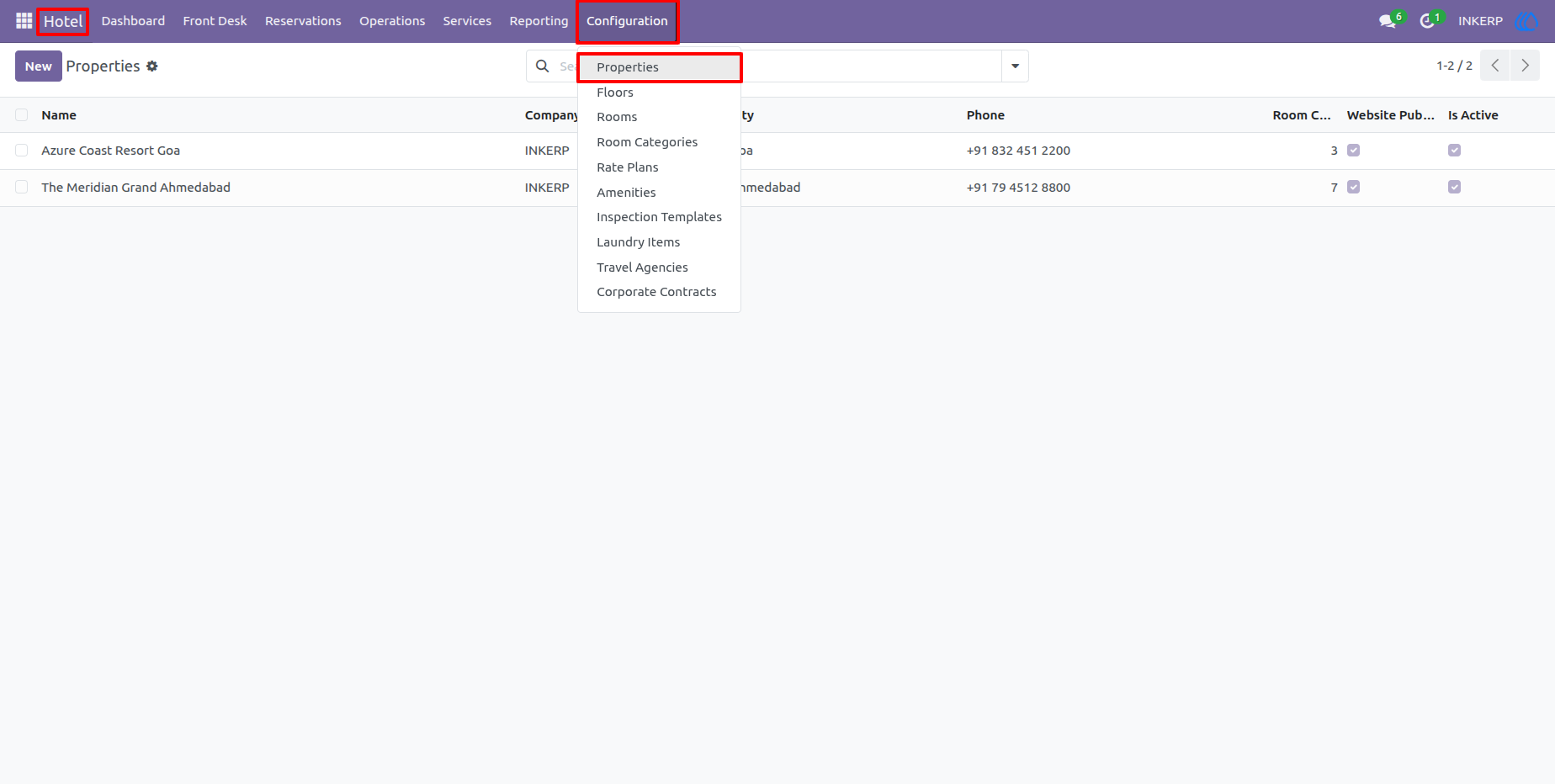Open the Reservations menu
1555x784 pixels.
pos(303,21)
